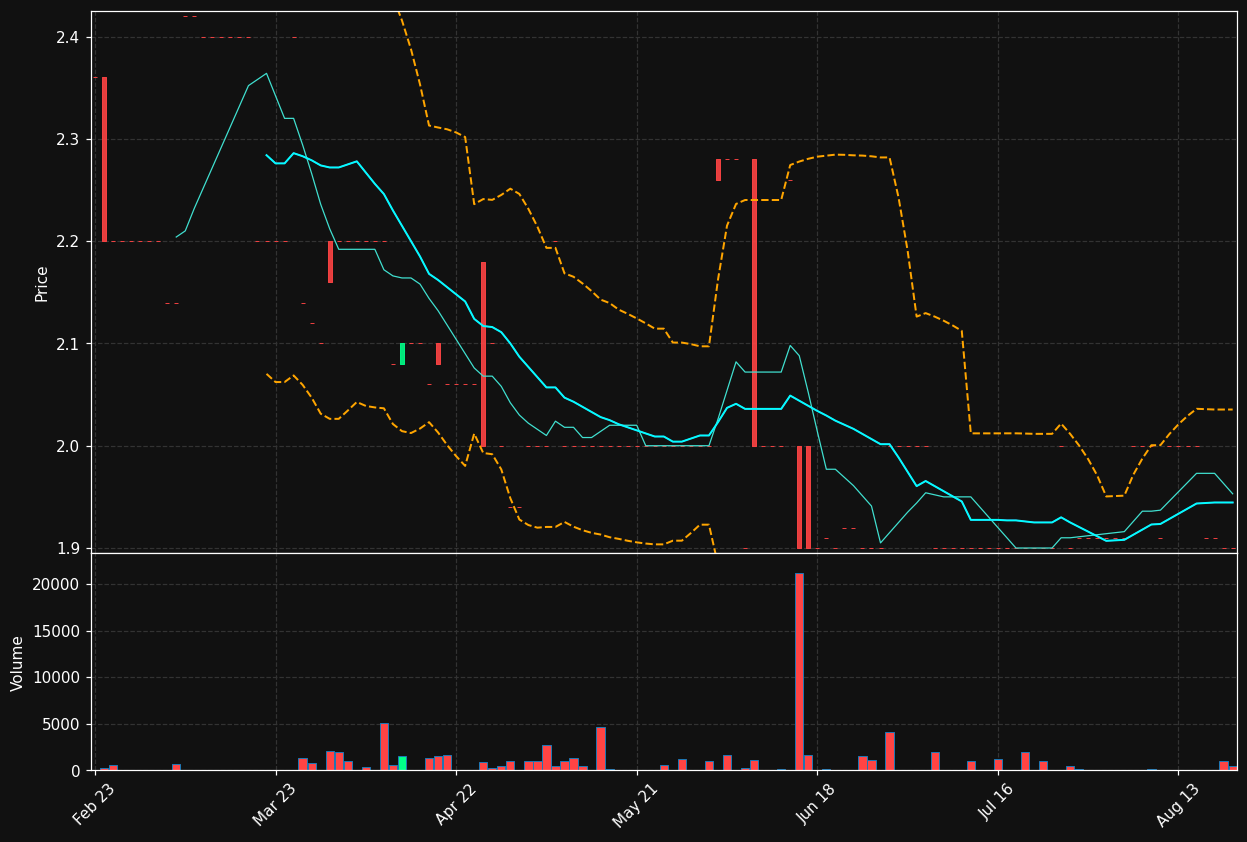Click the May 21 date label
This screenshot has height=842, width=1247.
pos(635,805)
